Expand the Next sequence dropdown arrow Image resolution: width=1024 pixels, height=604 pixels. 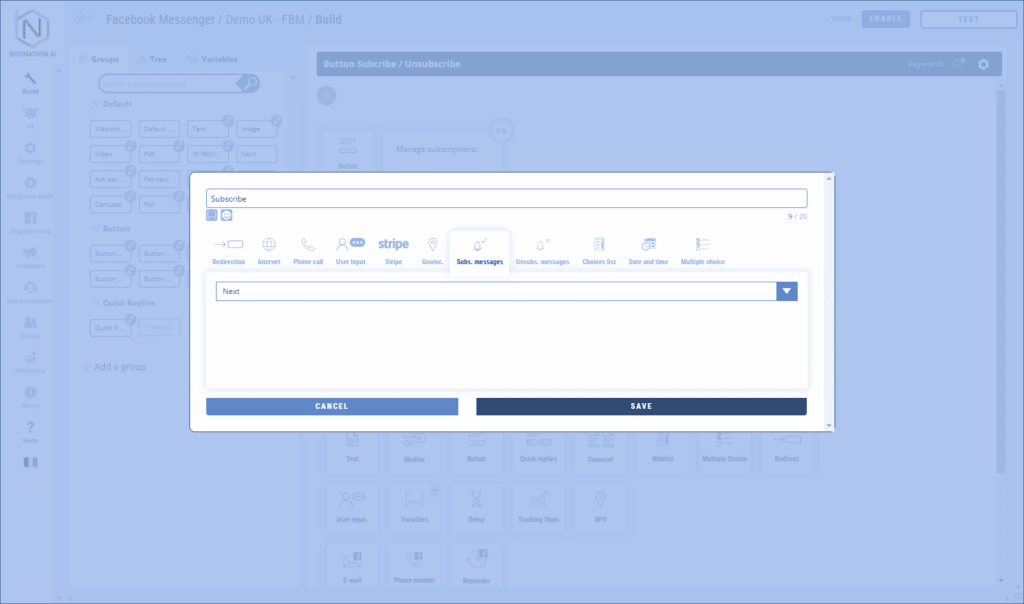787,291
